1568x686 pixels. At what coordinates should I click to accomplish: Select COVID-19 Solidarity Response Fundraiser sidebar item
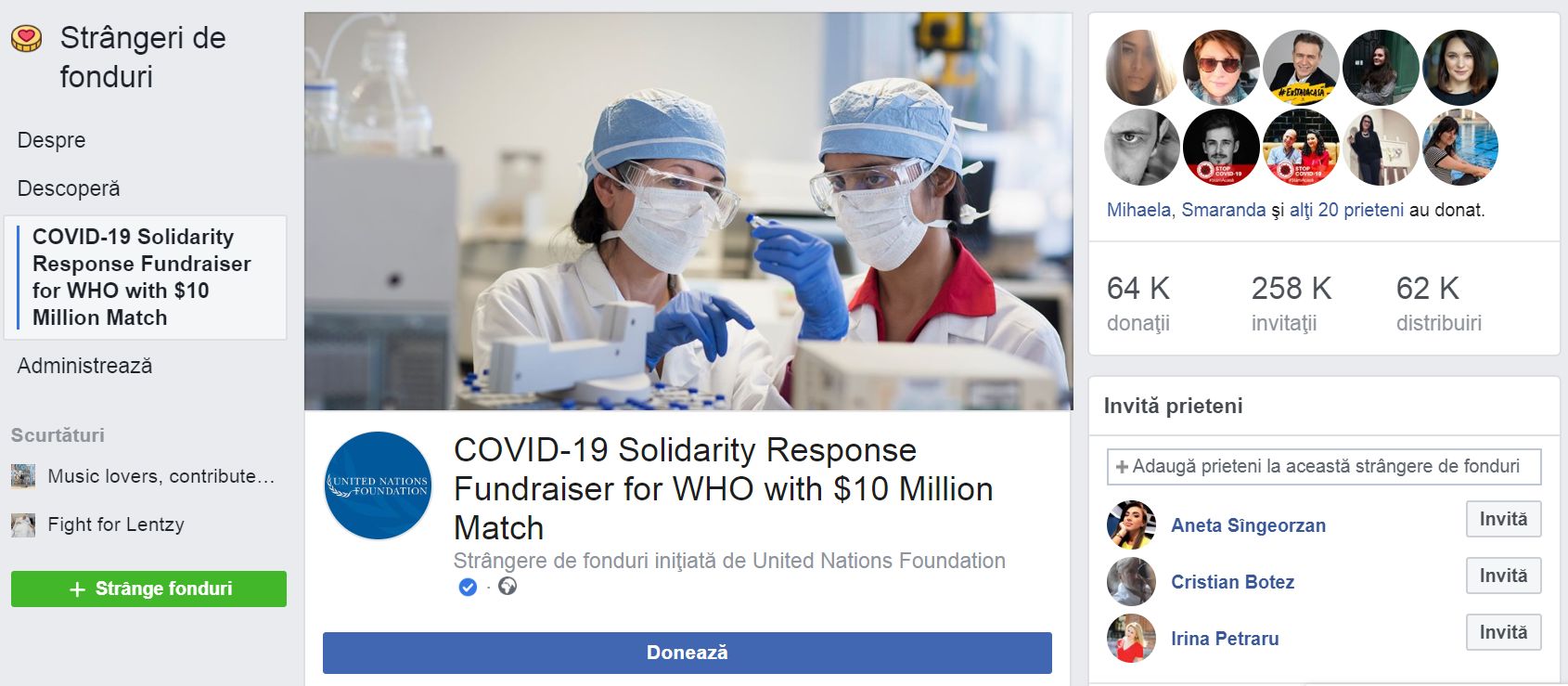pos(146,278)
